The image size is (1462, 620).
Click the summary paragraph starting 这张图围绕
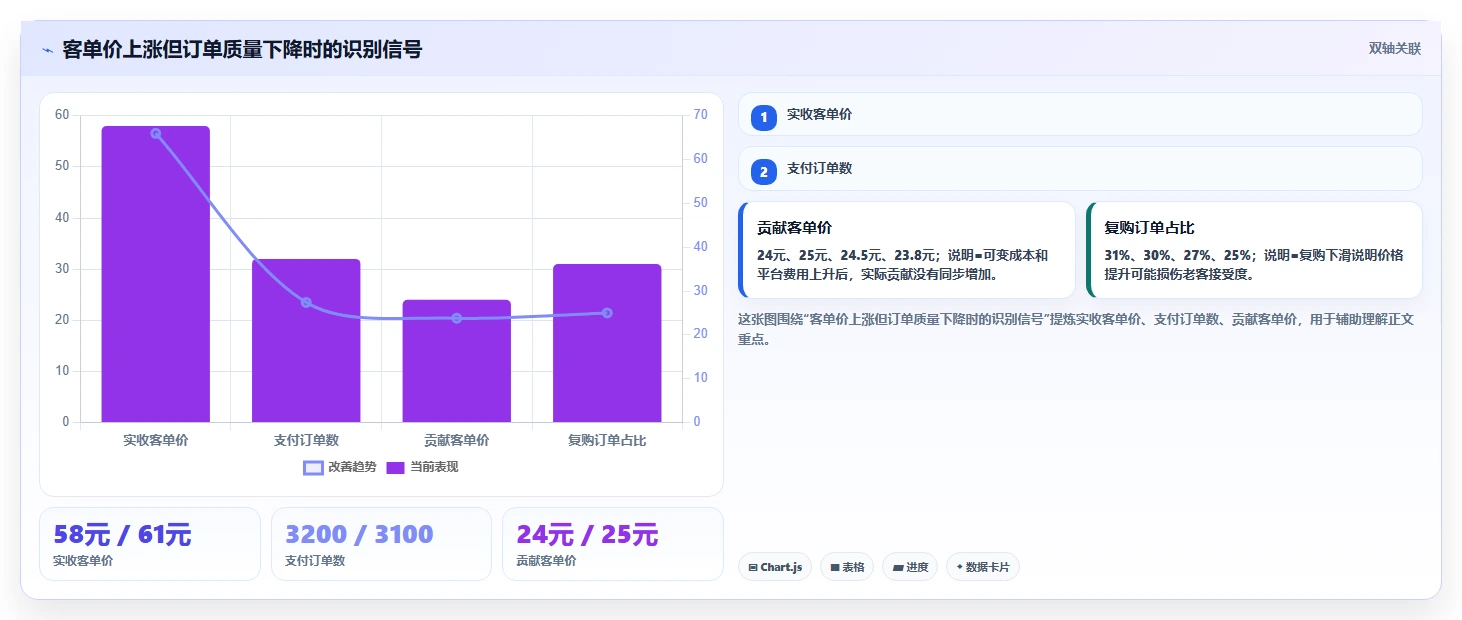coord(1076,329)
